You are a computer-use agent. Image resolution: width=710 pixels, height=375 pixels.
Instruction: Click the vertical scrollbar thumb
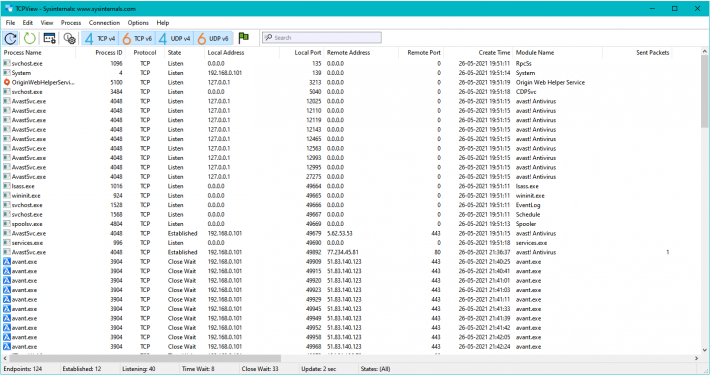(705, 91)
